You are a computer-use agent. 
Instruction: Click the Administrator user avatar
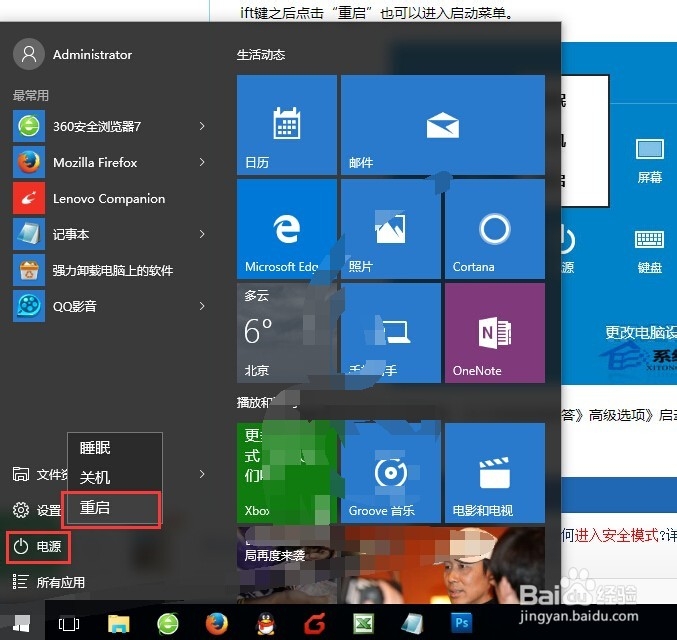coord(29,54)
